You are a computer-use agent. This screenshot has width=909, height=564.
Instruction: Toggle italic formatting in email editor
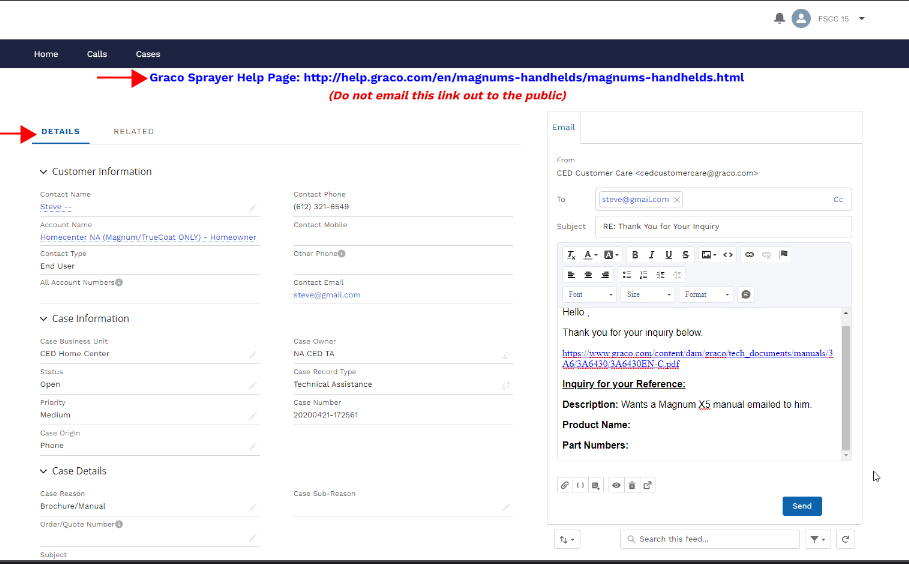tap(652, 255)
